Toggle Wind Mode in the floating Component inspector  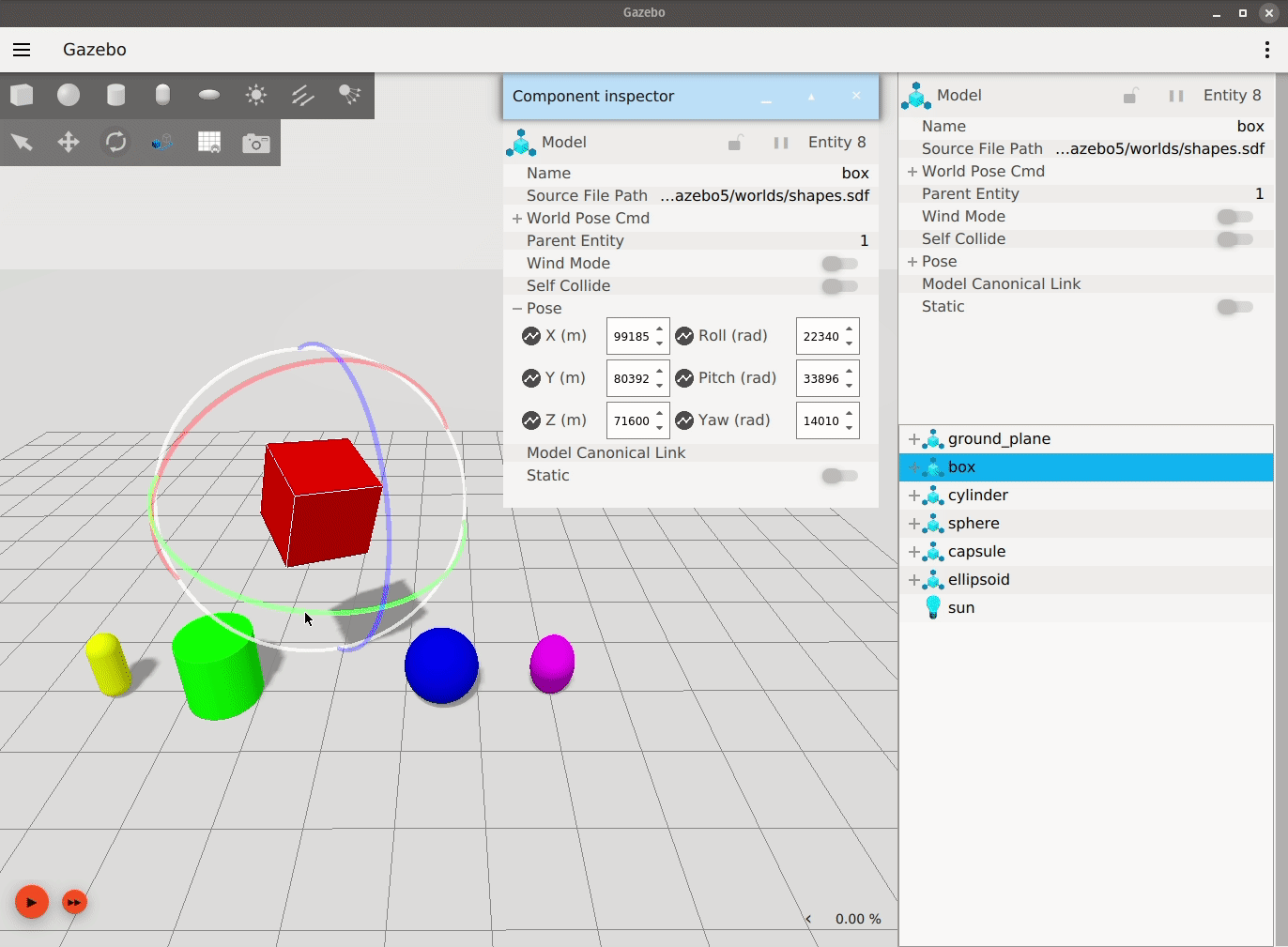click(839, 264)
